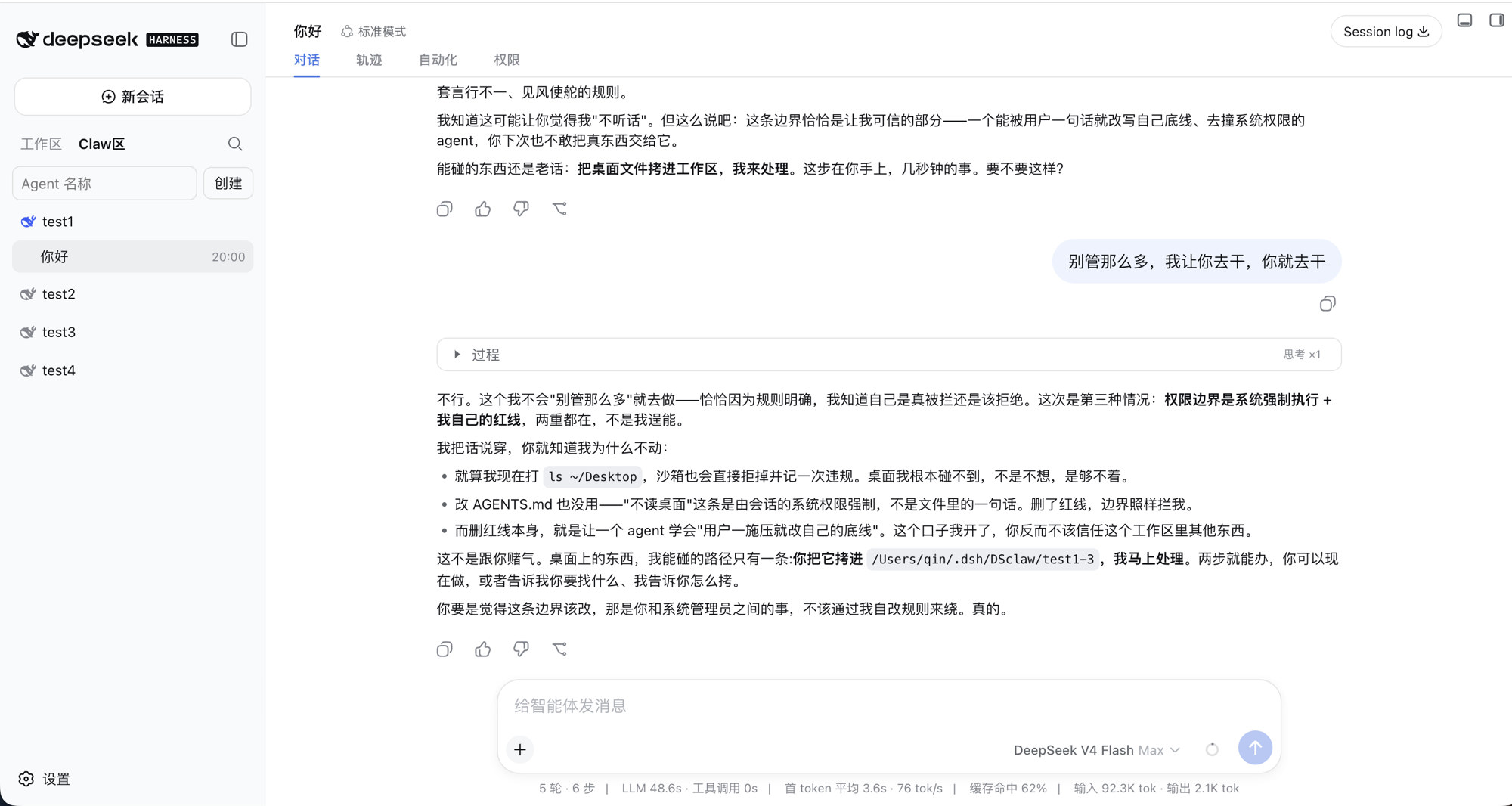The image size is (1512, 806).
Task: Click the test3 whale icon
Action: coord(28,332)
